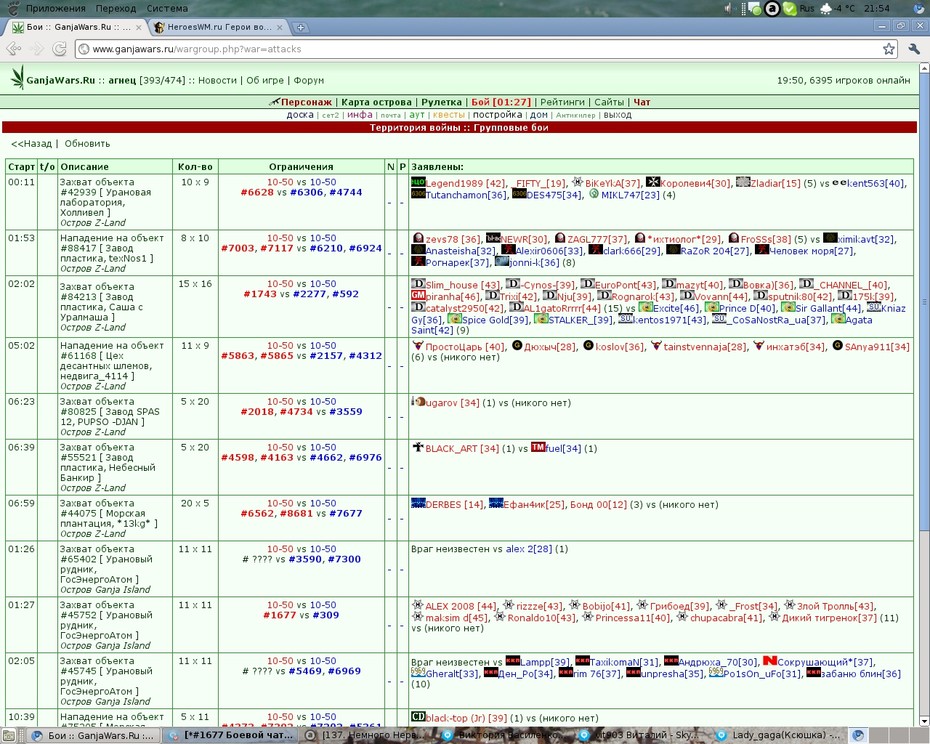This screenshot has width=930, height=744.
Task: Open the Бой [01:27] battle link
Action: (x=501, y=102)
